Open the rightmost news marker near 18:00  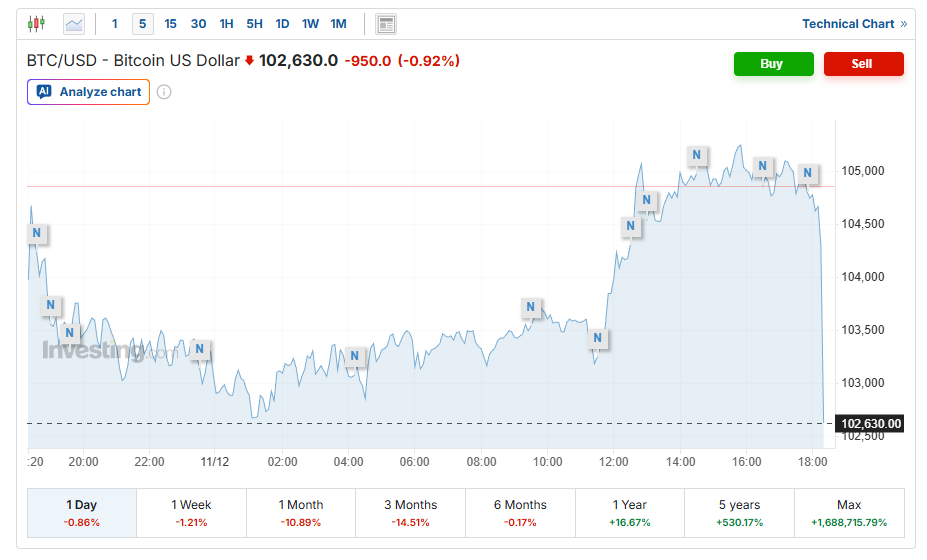pyautogui.click(x=807, y=173)
